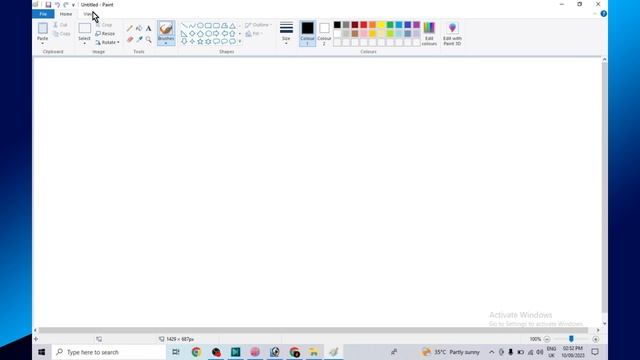Select the Text tool

click(149, 28)
